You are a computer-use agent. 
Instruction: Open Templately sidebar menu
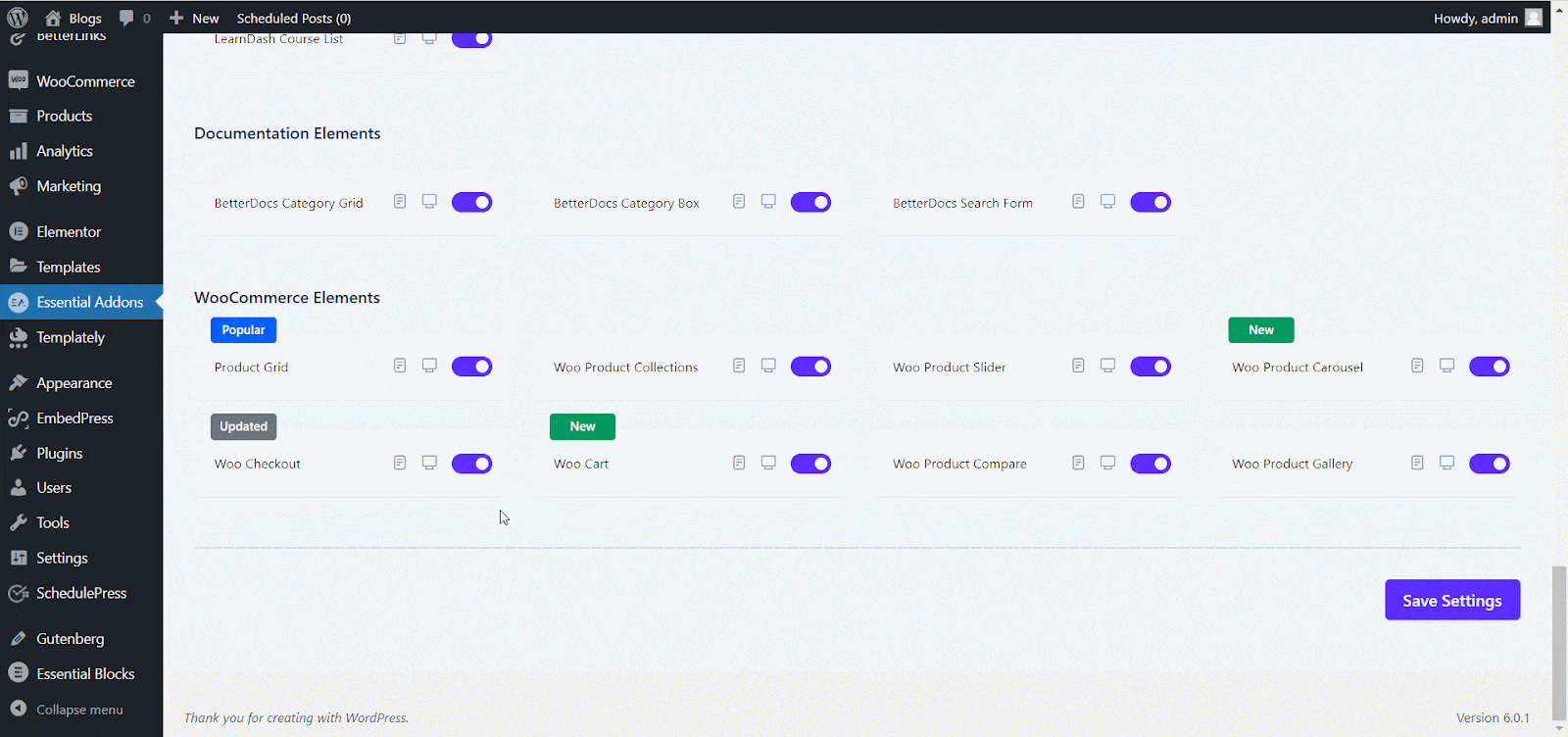coord(81,337)
